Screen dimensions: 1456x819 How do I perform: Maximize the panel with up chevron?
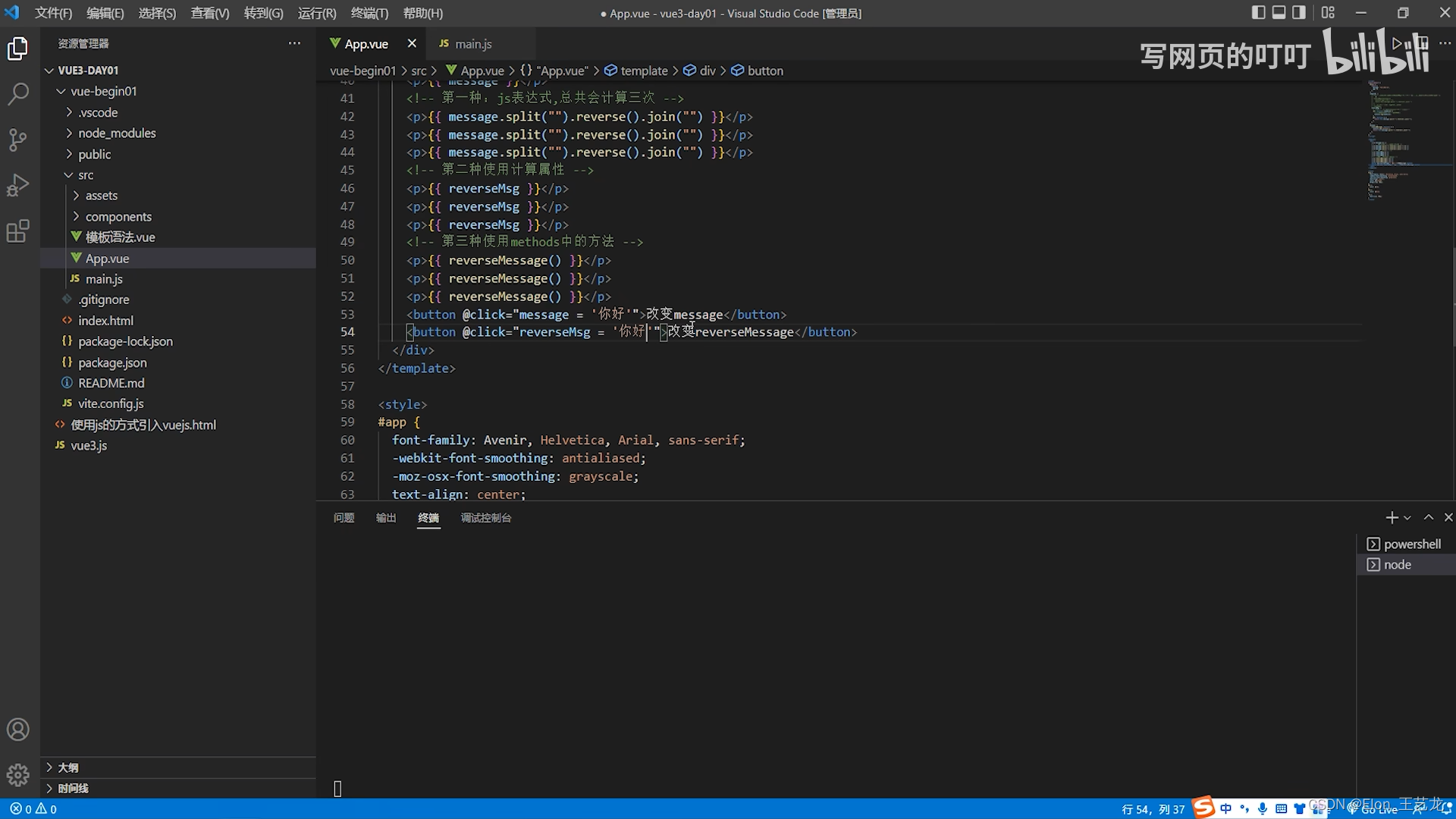pos(1429,517)
